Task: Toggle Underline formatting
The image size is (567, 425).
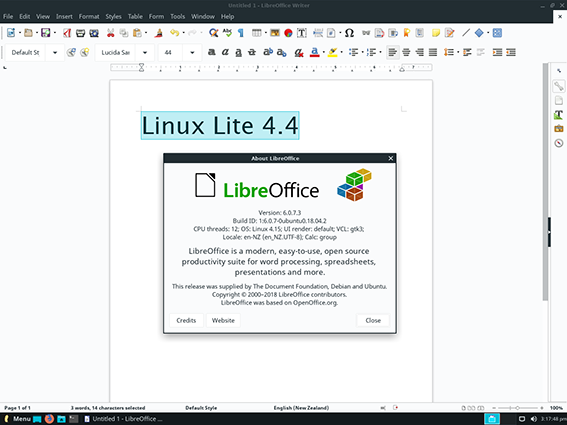Action: pyautogui.click(x=238, y=52)
